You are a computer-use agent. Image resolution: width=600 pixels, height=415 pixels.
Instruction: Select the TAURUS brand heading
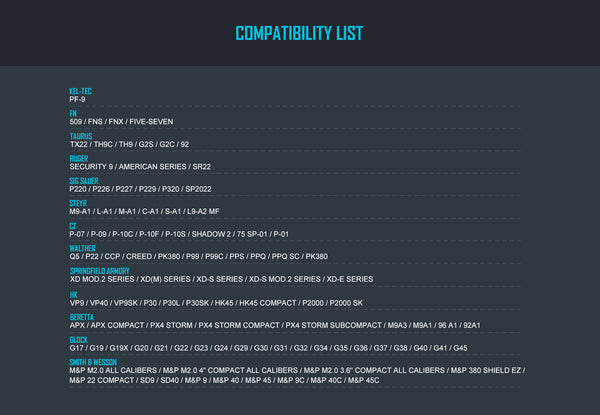tap(81, 136)
